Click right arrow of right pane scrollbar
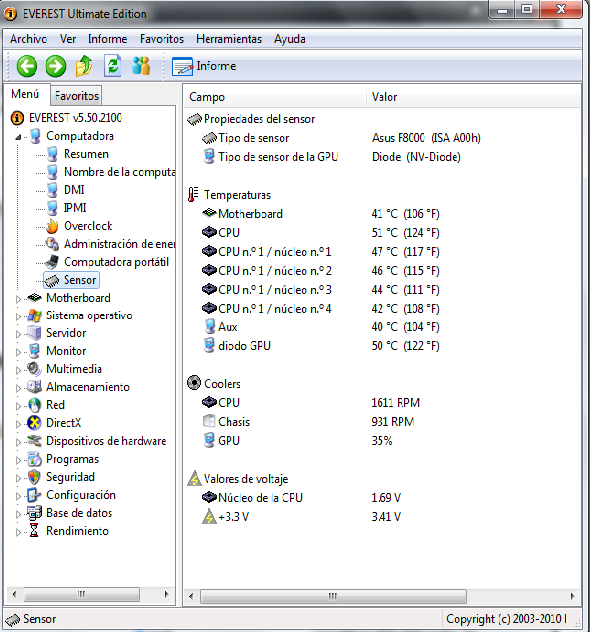The height and width of the screenshot is (633, 590). pos(572,596)
